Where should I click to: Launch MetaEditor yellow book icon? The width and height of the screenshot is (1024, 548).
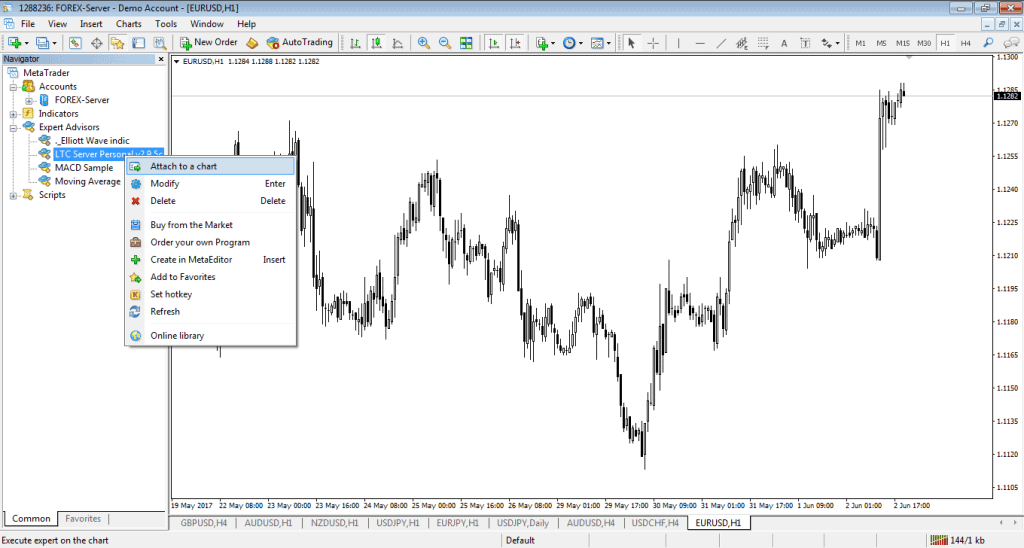[252, 43]
